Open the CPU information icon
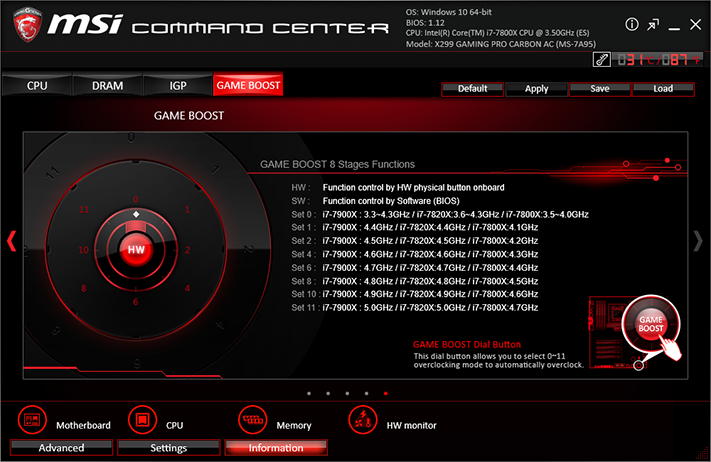 [142, 420]
